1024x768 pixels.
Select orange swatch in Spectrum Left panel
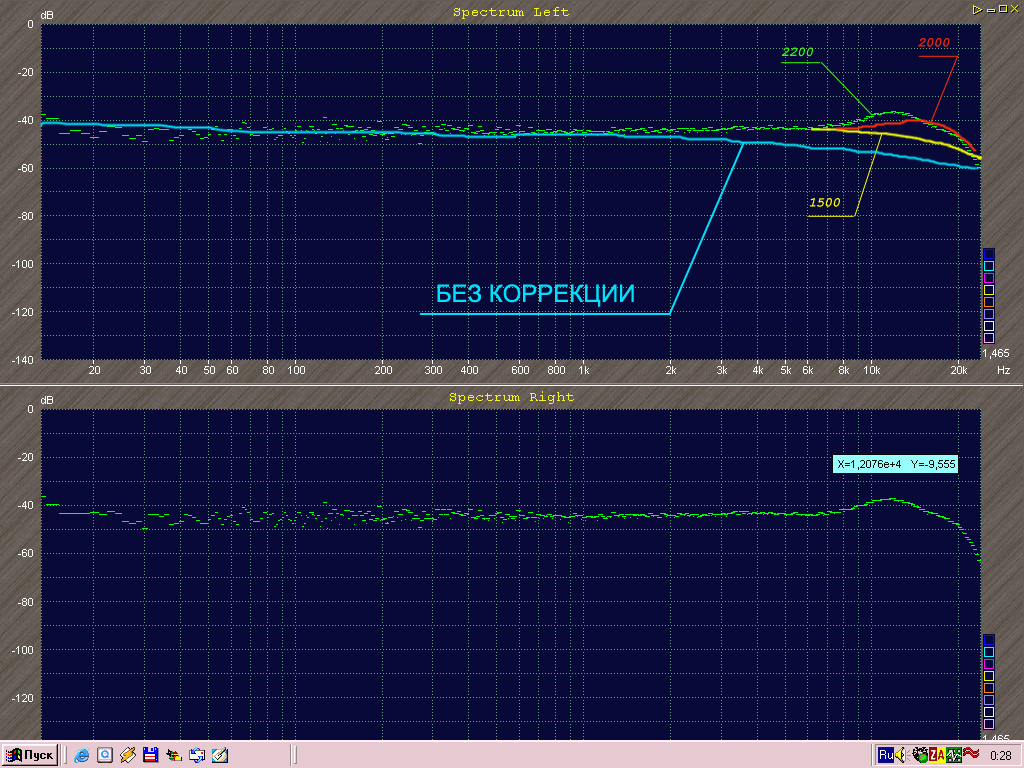989,302
